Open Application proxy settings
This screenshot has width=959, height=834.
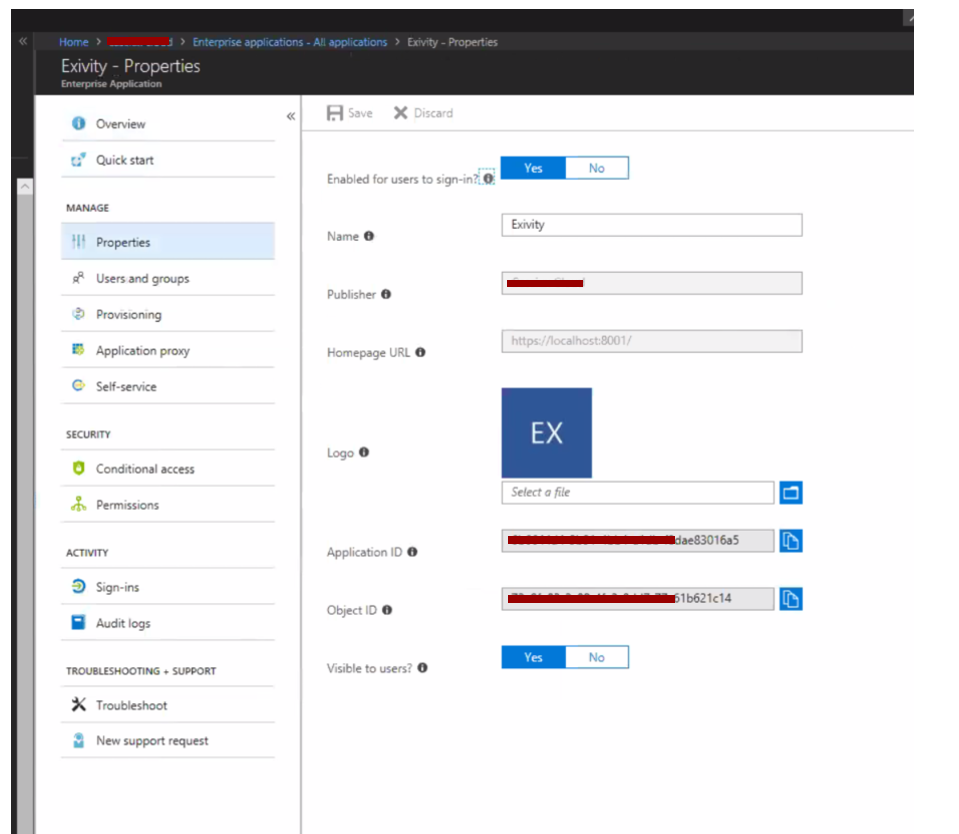(168, 350)
